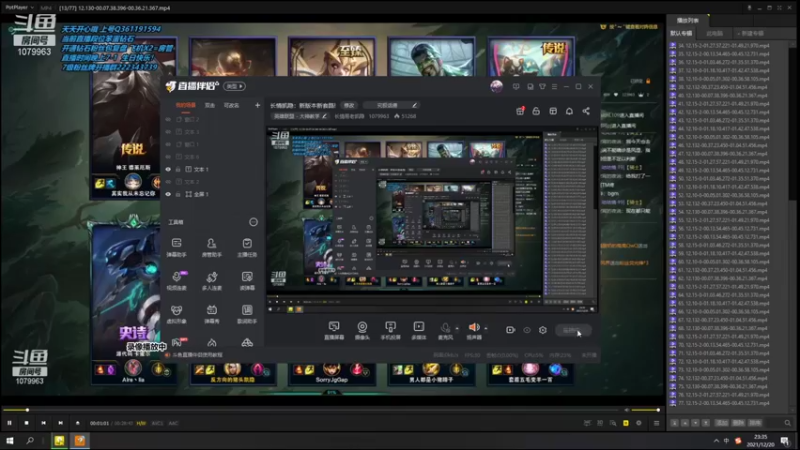Click the 修改 button beside stream title

tap(349, 105)
